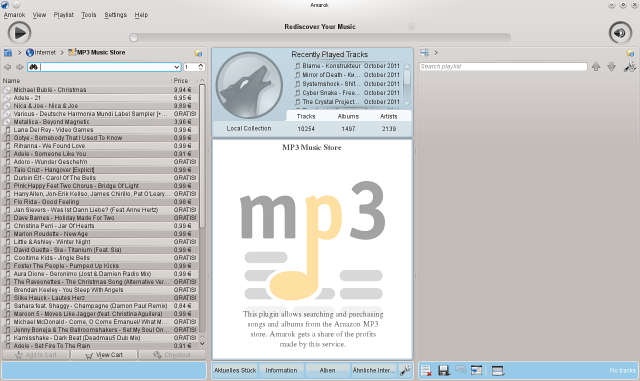640x381 pixels.
Task: Select track Rihanna - We Found Love
Action: (100, 146)
